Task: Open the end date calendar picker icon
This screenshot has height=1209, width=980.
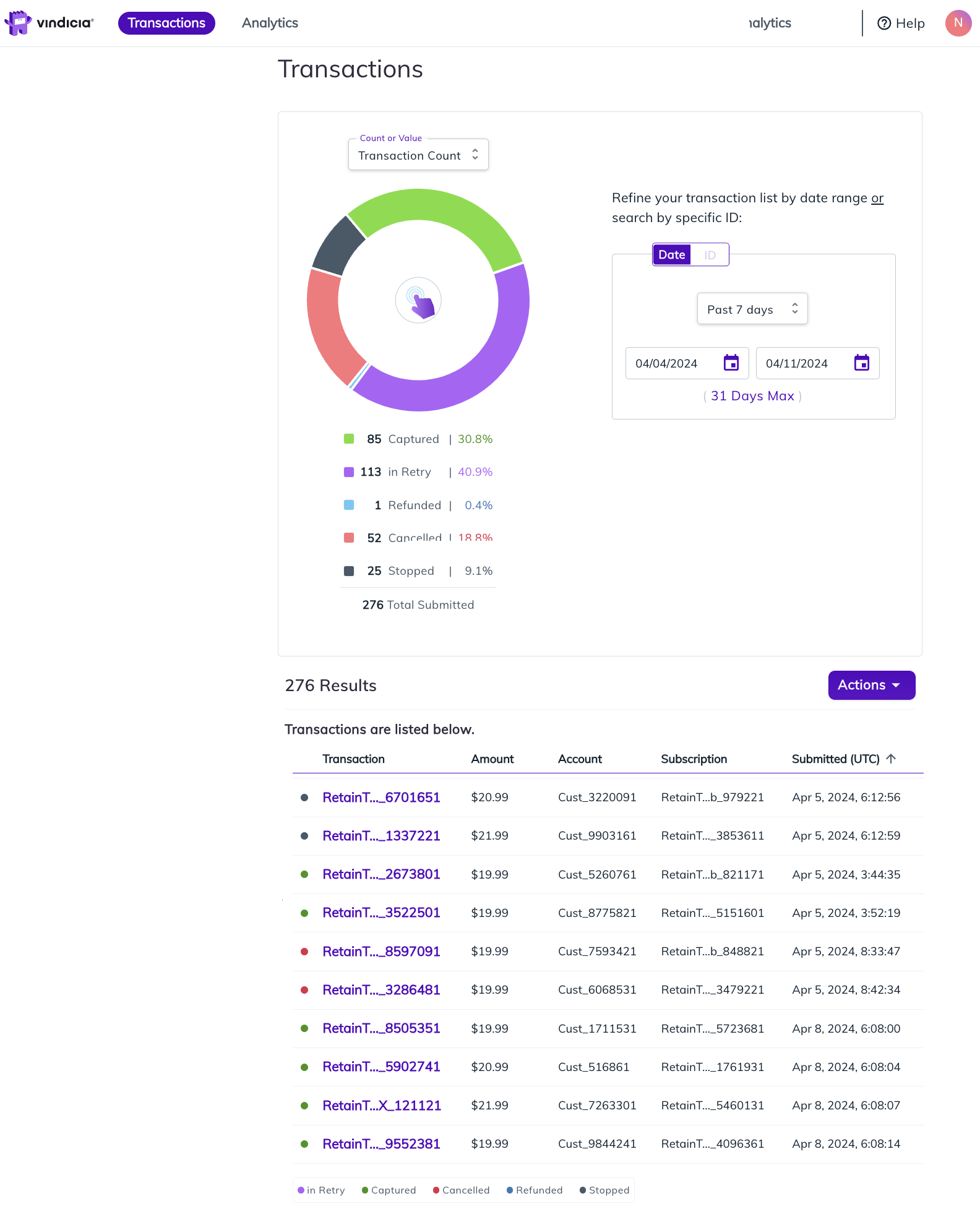Action: (x=862, y=363)
